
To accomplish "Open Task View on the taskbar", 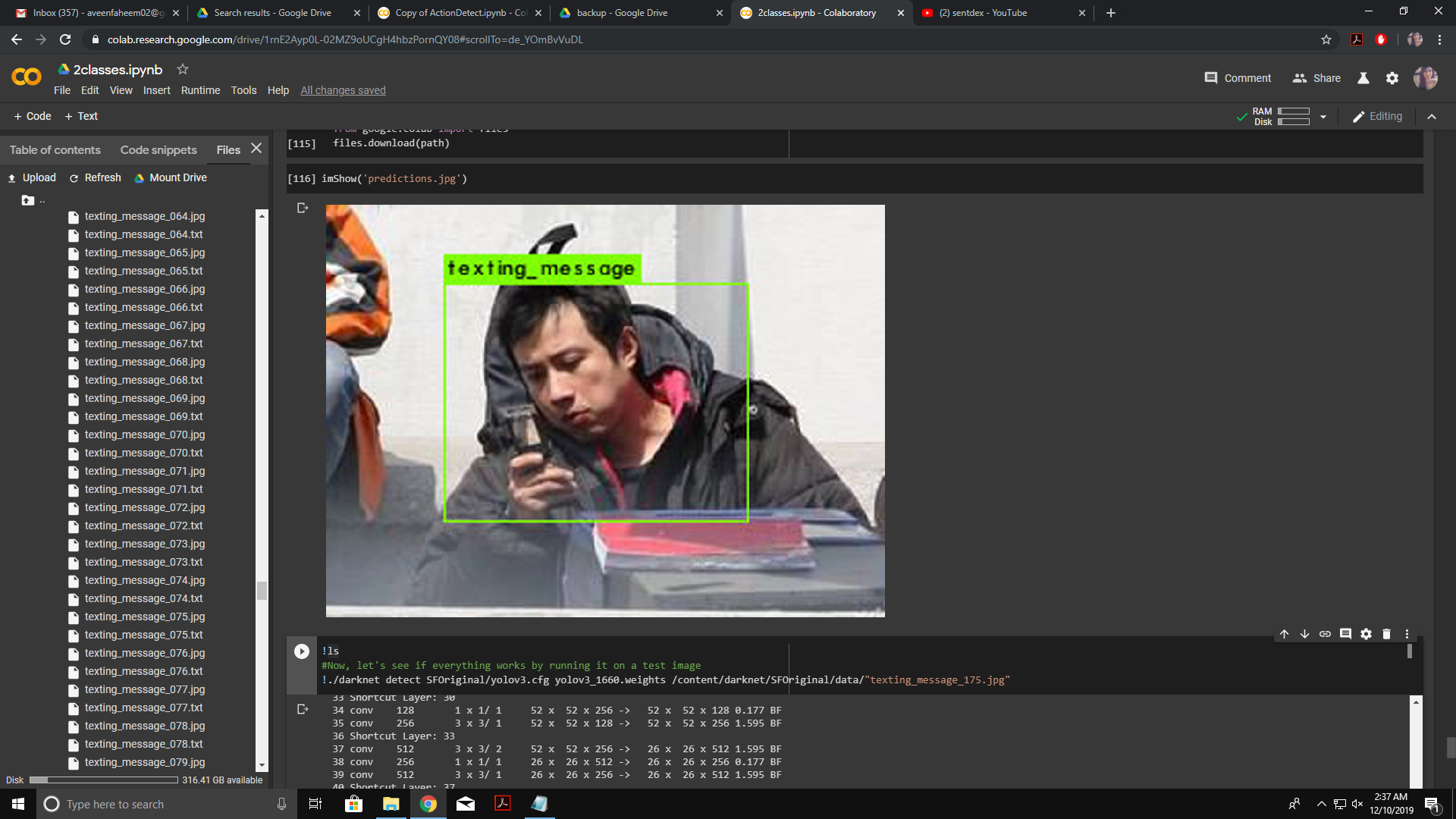I will click(315, 804).
